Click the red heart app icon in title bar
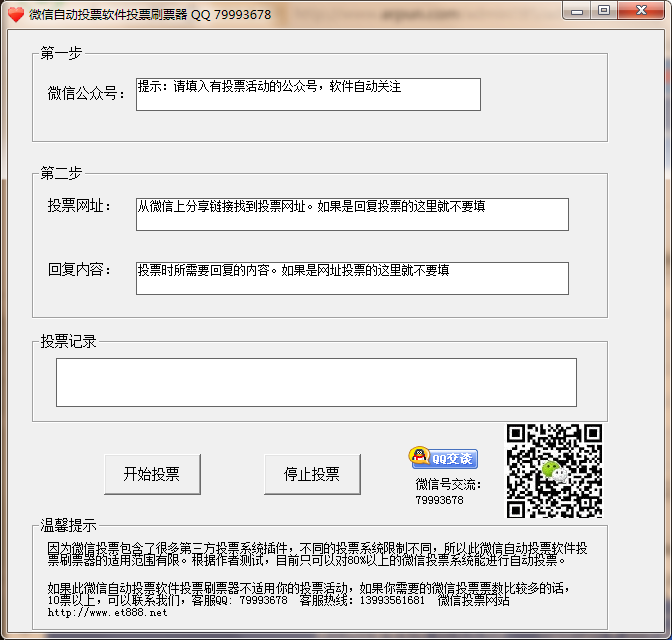 pos(16,14)
